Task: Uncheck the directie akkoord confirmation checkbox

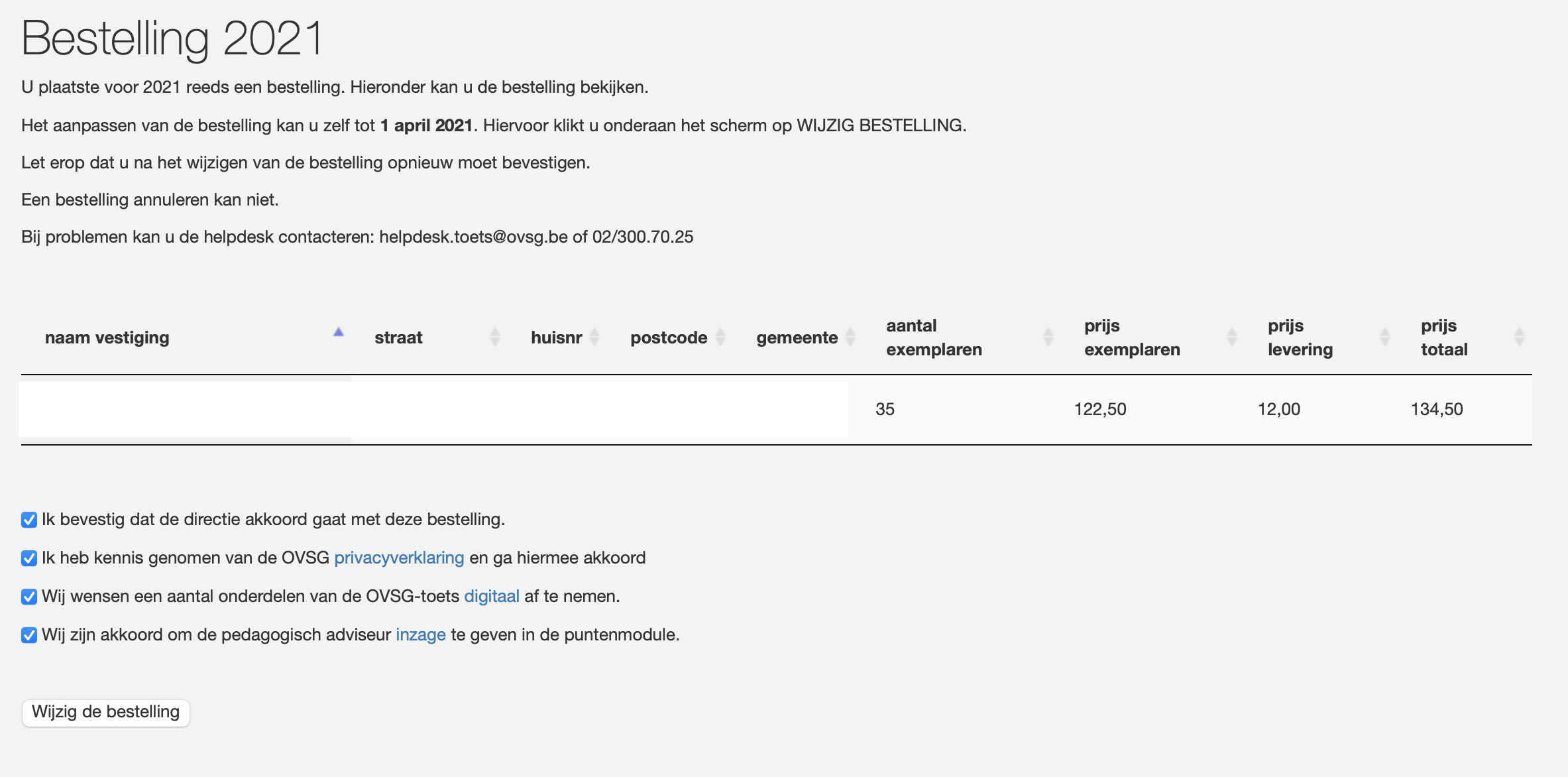Action: pyautogui.click(x=29, y=520)
